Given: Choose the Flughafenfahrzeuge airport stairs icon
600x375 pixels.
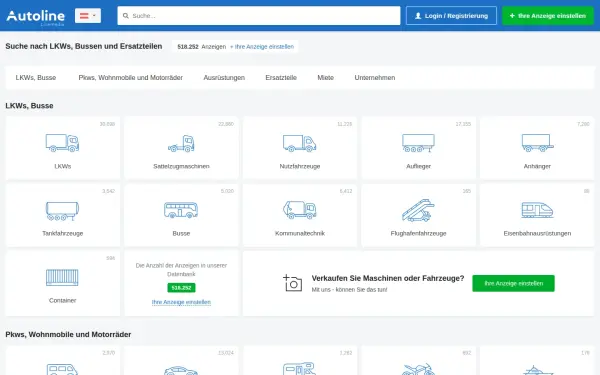Looking at the screenshot, I should click(418, 210).
